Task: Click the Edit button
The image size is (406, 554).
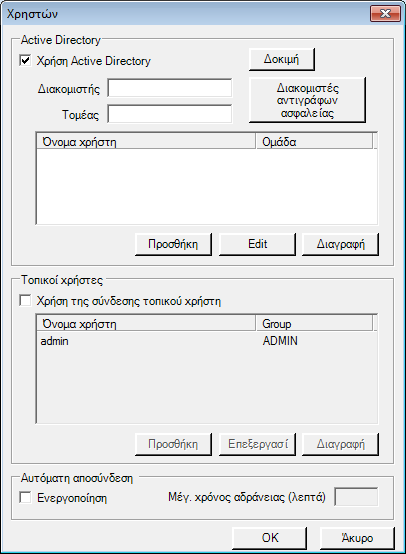Action: click(x=257, y=244)
